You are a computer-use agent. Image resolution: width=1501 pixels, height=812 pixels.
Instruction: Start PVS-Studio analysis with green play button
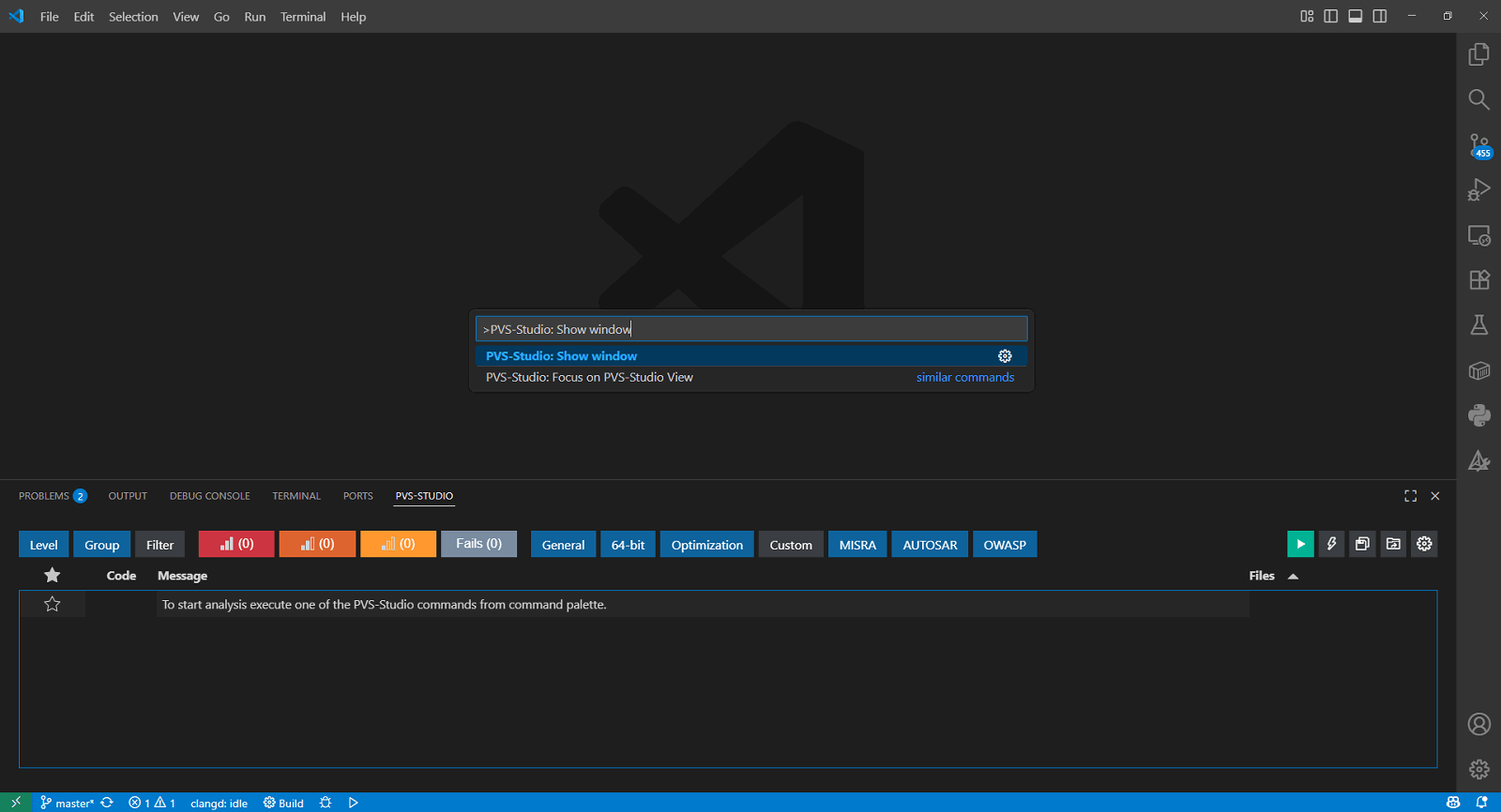point(1300,544)
